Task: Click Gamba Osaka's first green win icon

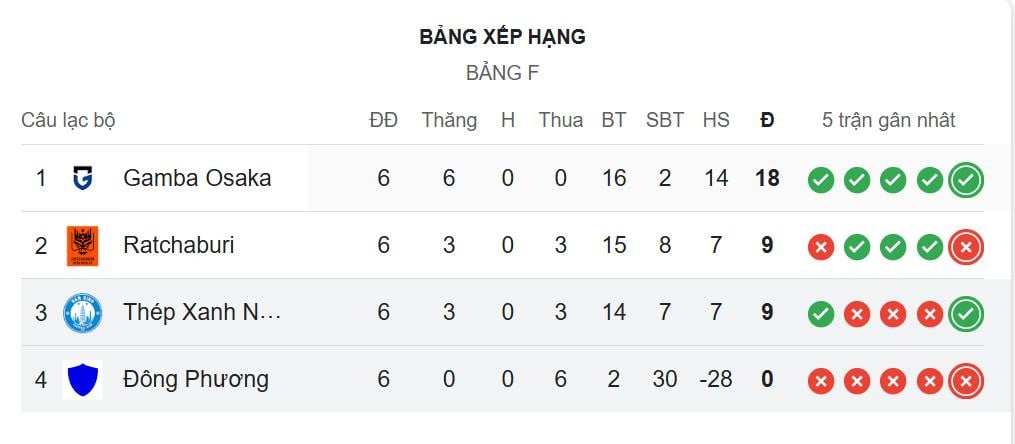Action: pyautogui.click(x=821, y=180)
